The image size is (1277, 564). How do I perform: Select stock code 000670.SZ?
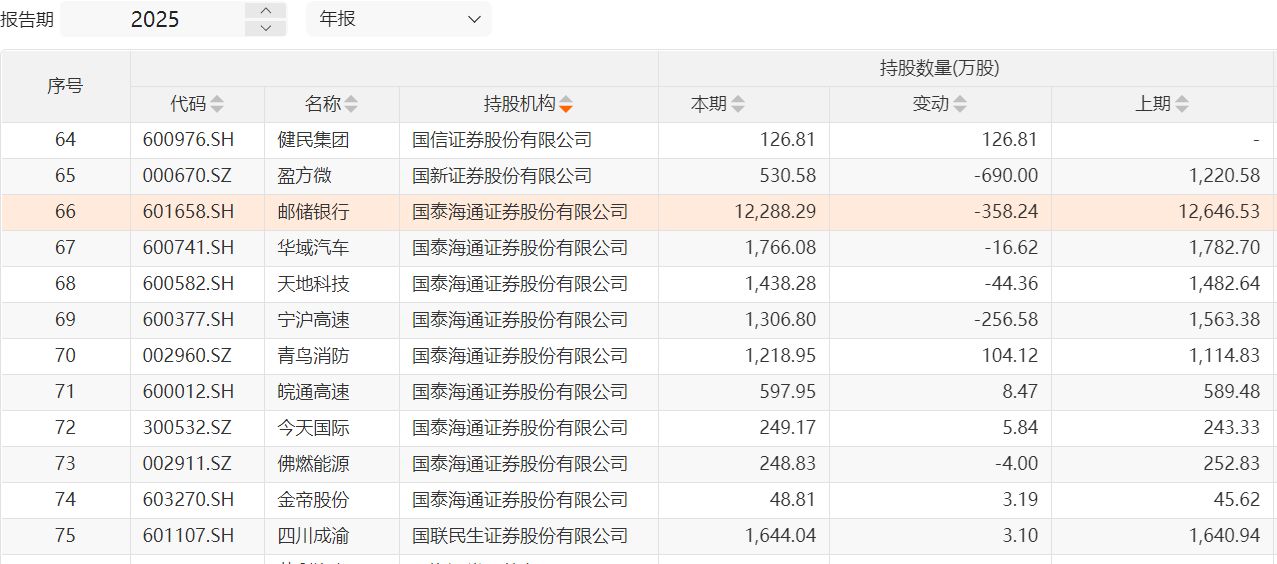point(186,176)
